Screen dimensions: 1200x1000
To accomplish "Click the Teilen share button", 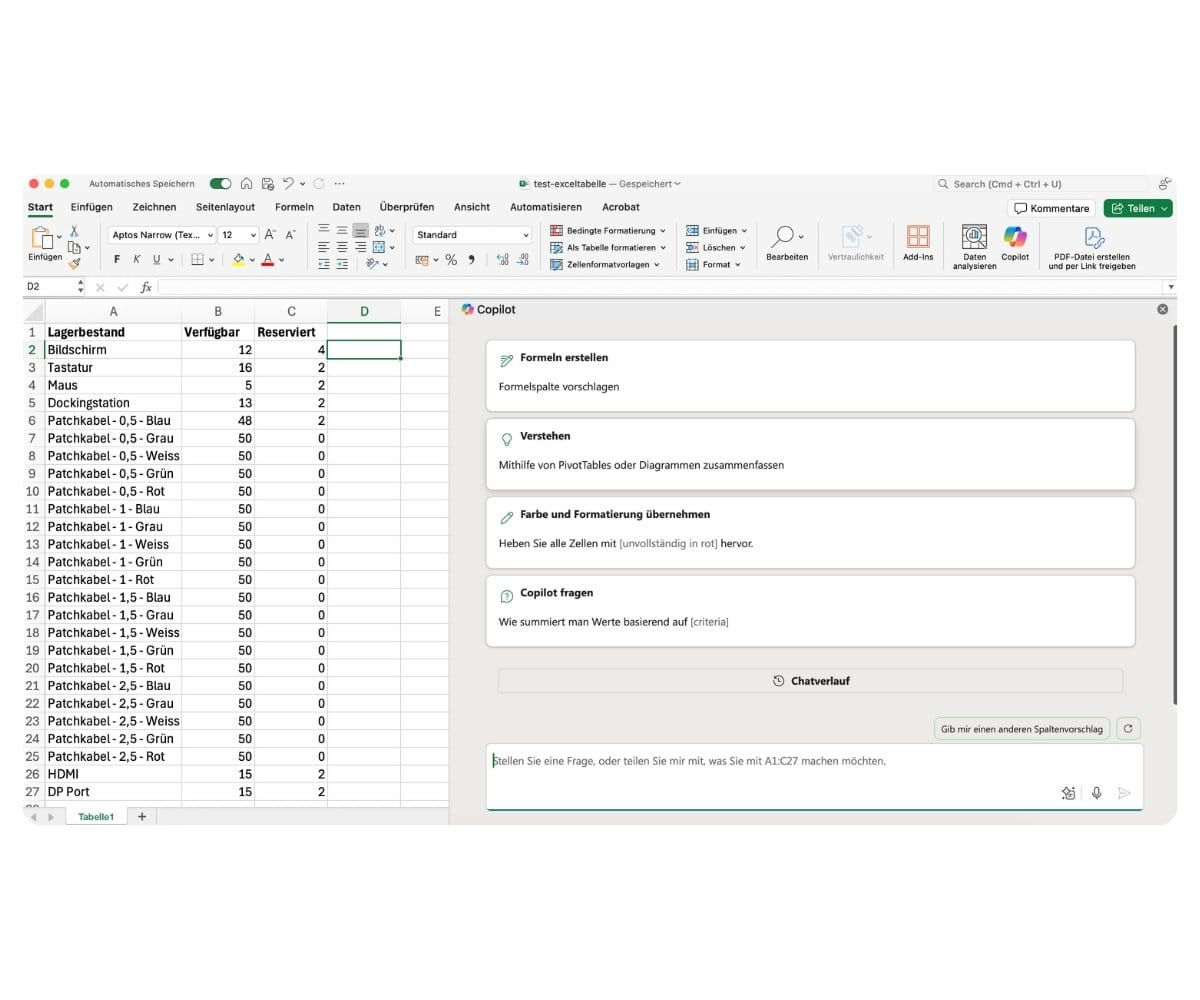I will tap(1140, 208).
